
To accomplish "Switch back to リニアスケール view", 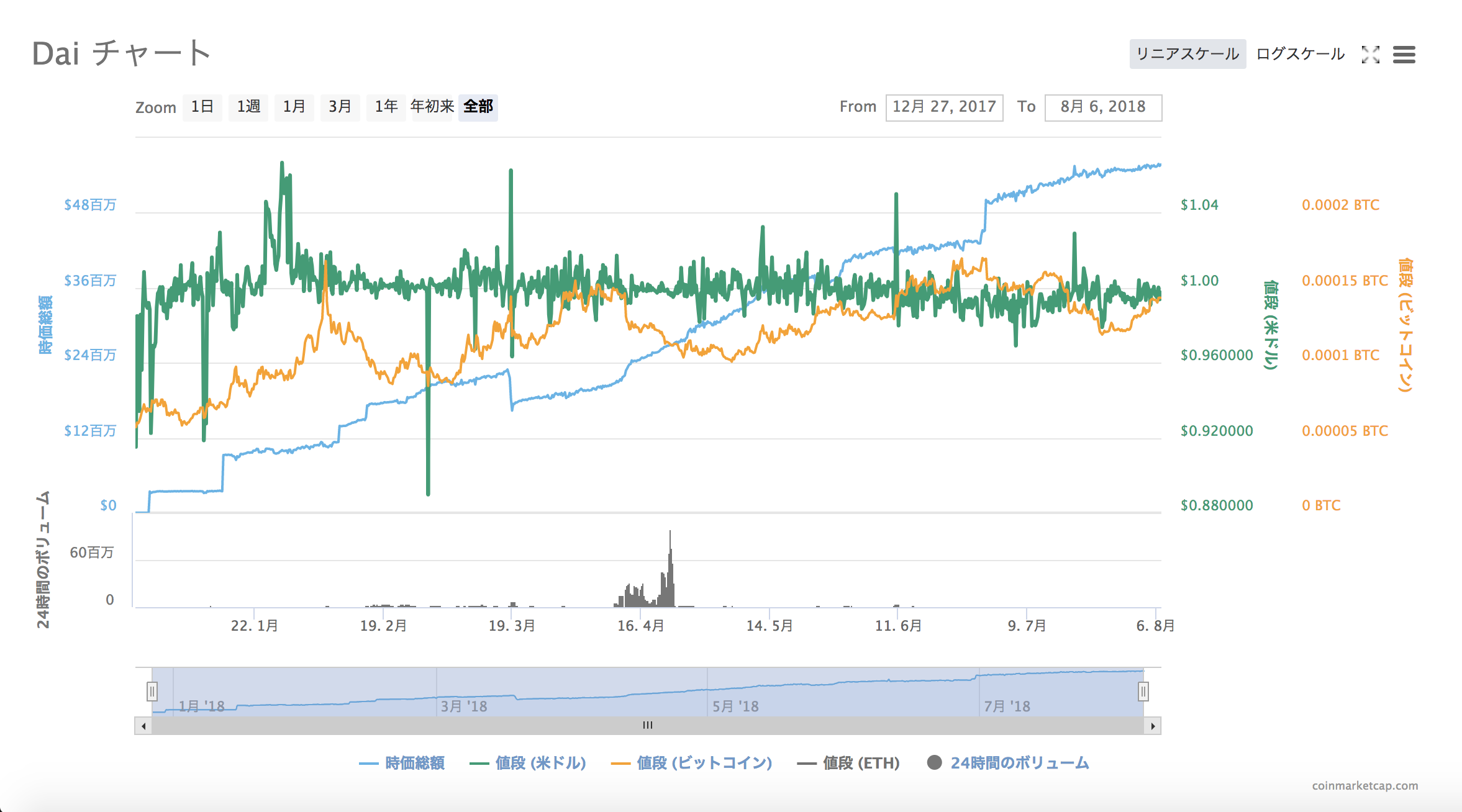I will (1187, 54).
